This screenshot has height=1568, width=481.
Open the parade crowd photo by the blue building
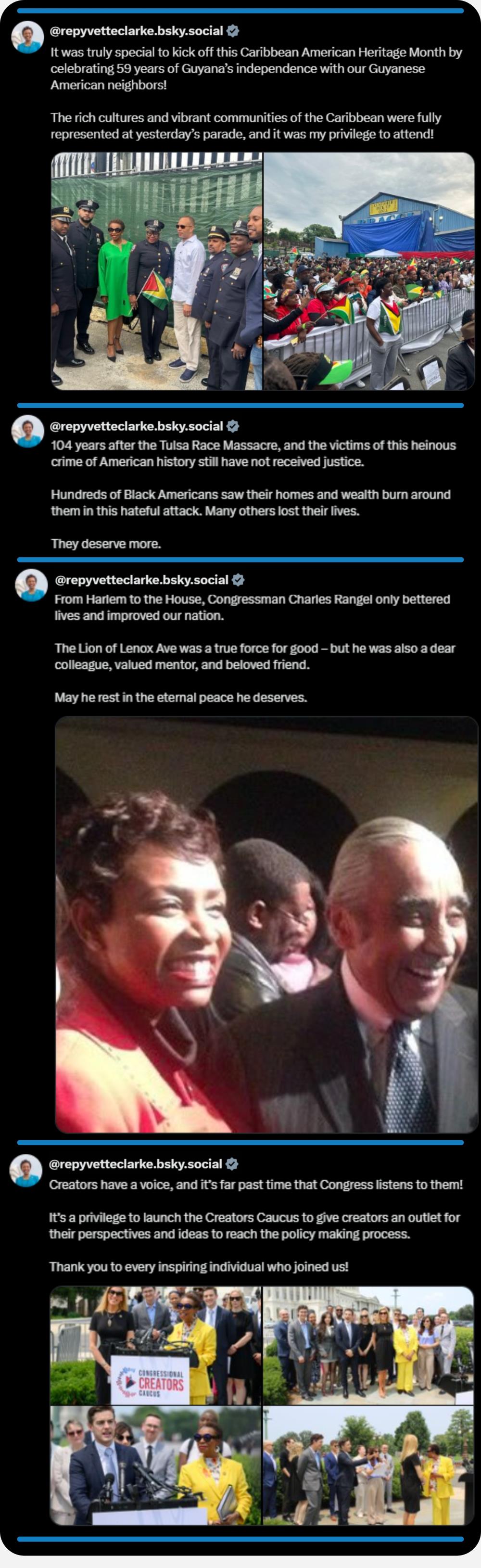click(369, 271)
